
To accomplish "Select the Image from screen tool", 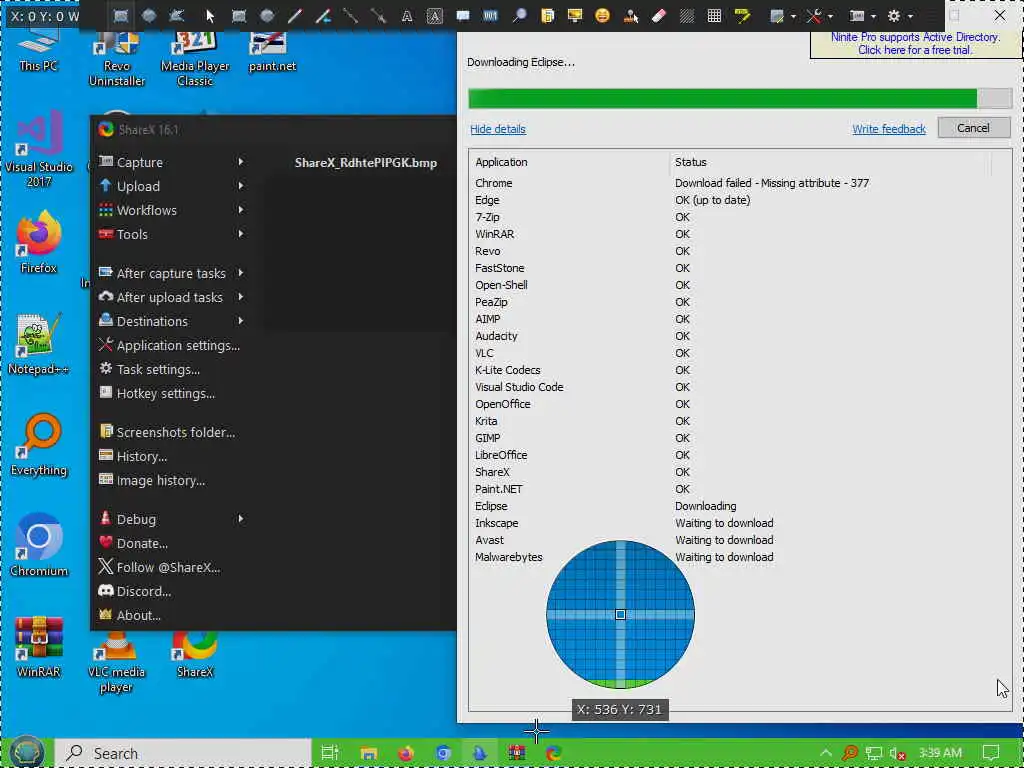I will pyautogui.click(x=575, y=16).
